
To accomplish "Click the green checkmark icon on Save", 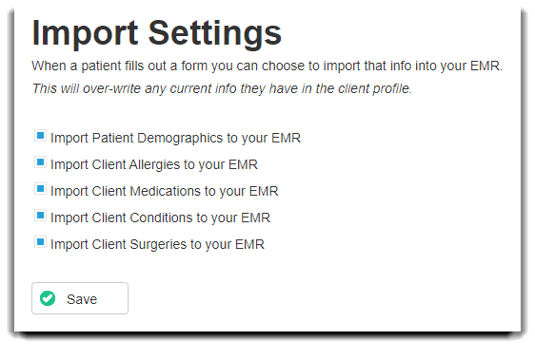I will (x=47, y=299).
